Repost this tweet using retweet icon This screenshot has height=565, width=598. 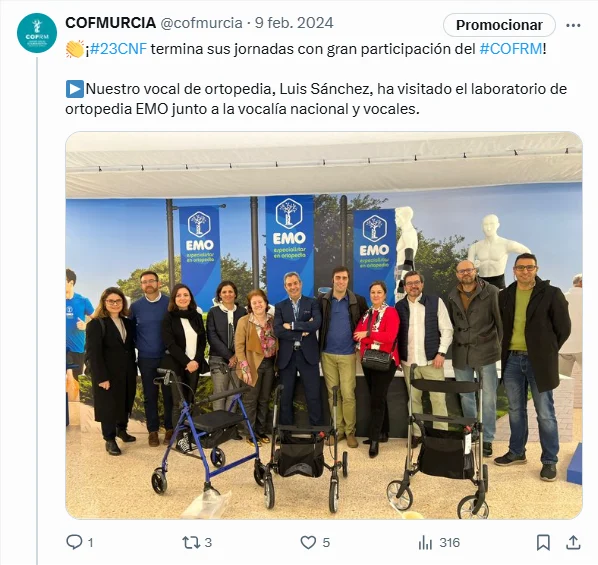coord(191,542)
